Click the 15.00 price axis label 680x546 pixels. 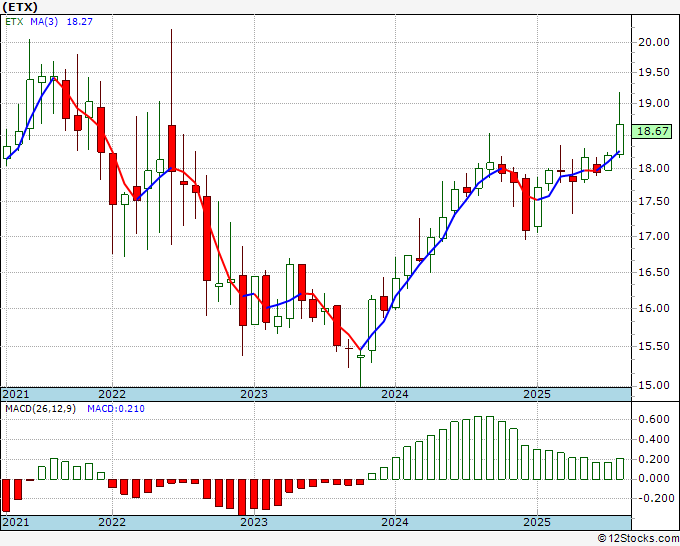tap(654, 385)
